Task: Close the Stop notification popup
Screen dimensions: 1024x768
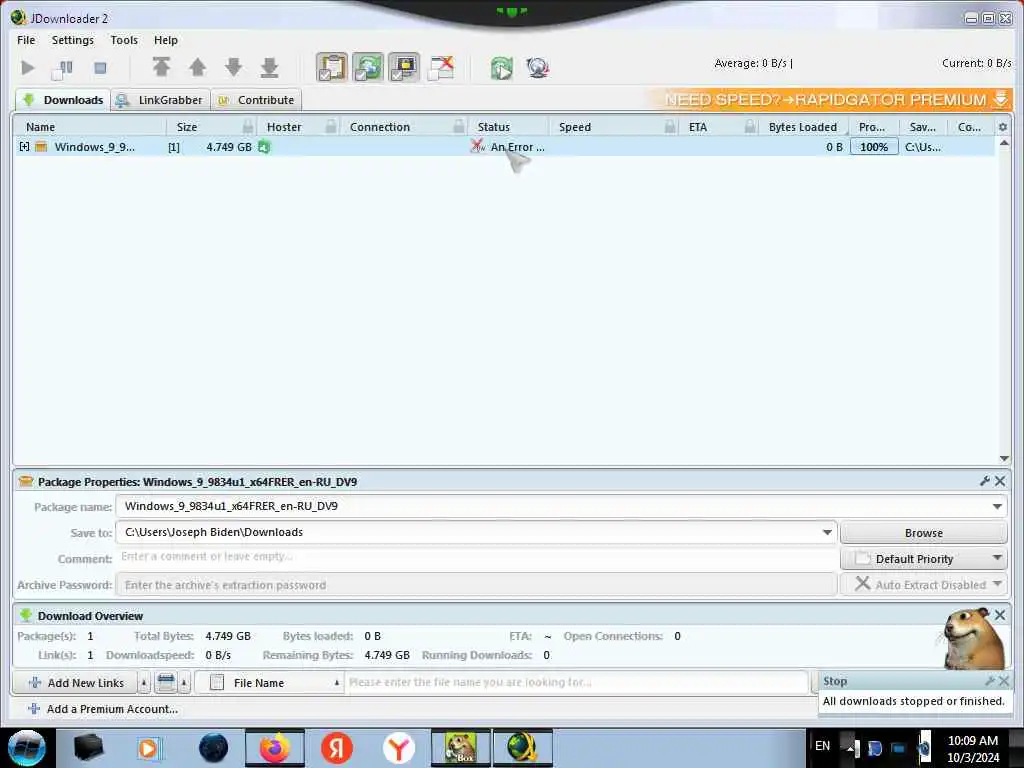Action: click(1004, 680)
